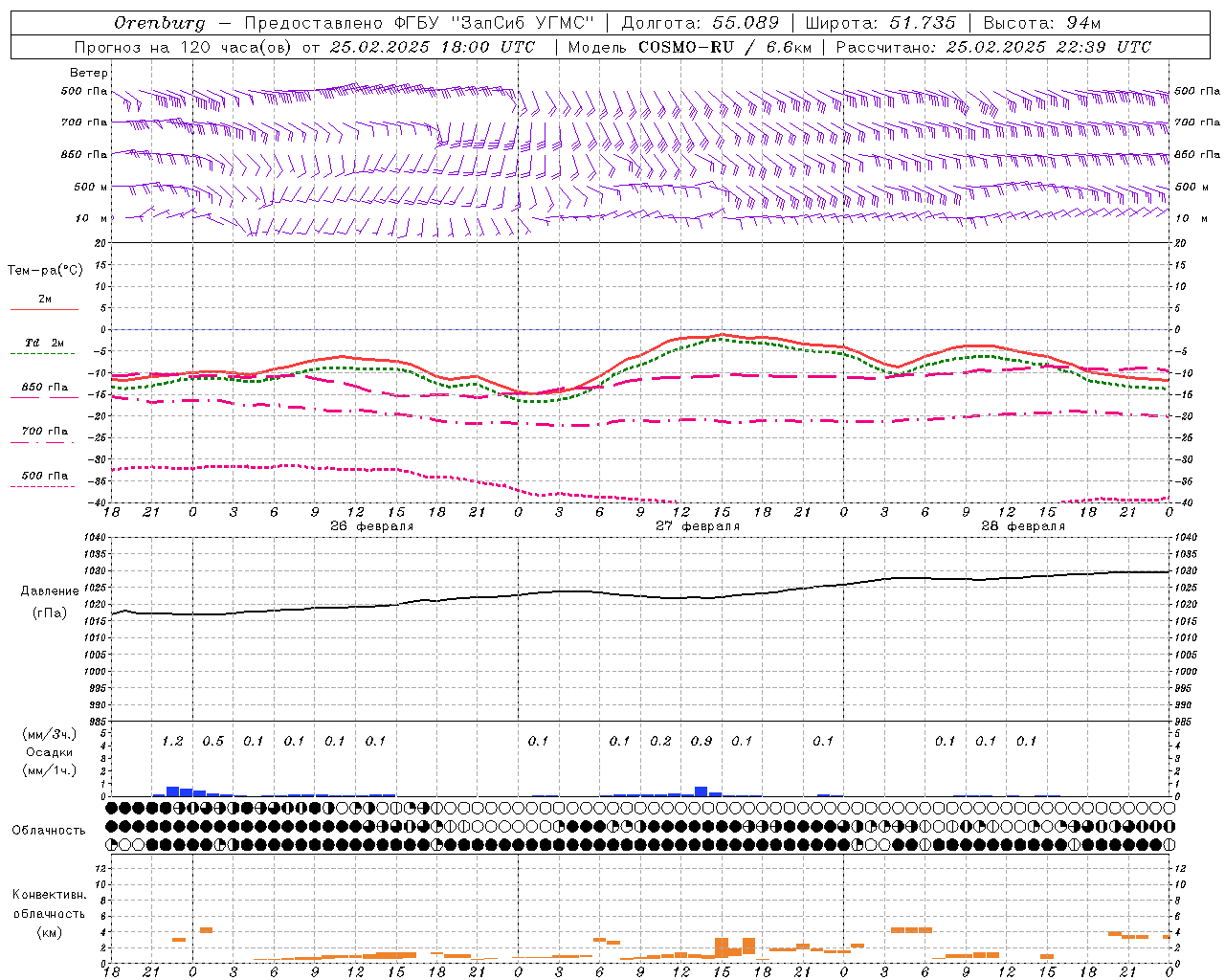Click the 26 февраля date label
This screenshot has height=980, width=1225.
[x=372, y=526]
